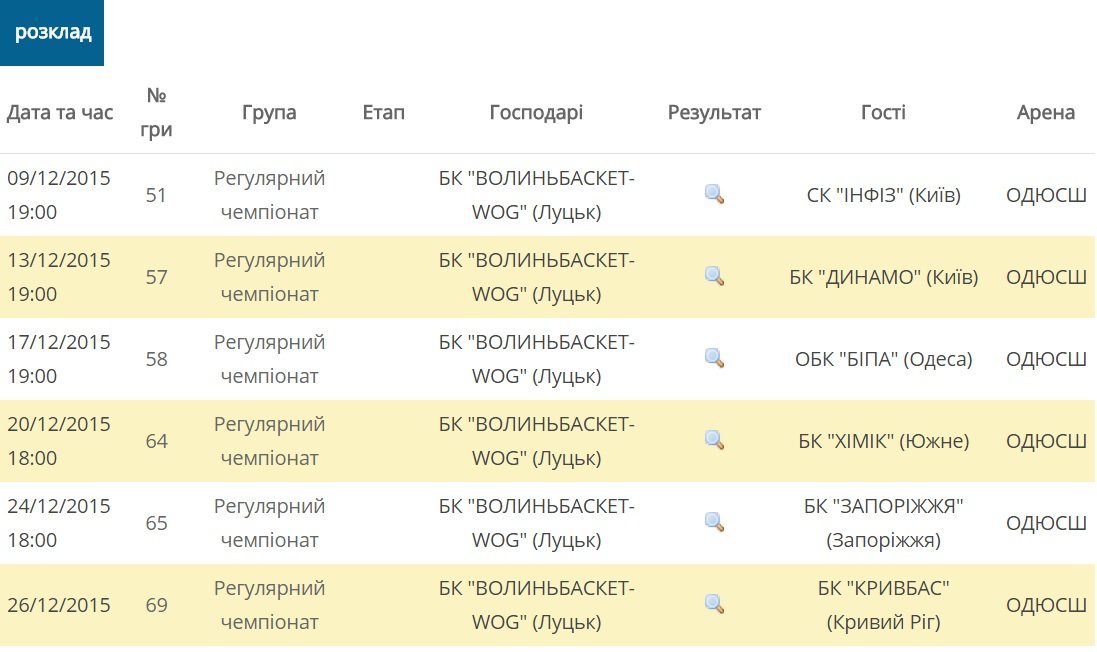Open the розклад tab
Viewport: 1097px width, 652px height.
(x=52, y=32)
